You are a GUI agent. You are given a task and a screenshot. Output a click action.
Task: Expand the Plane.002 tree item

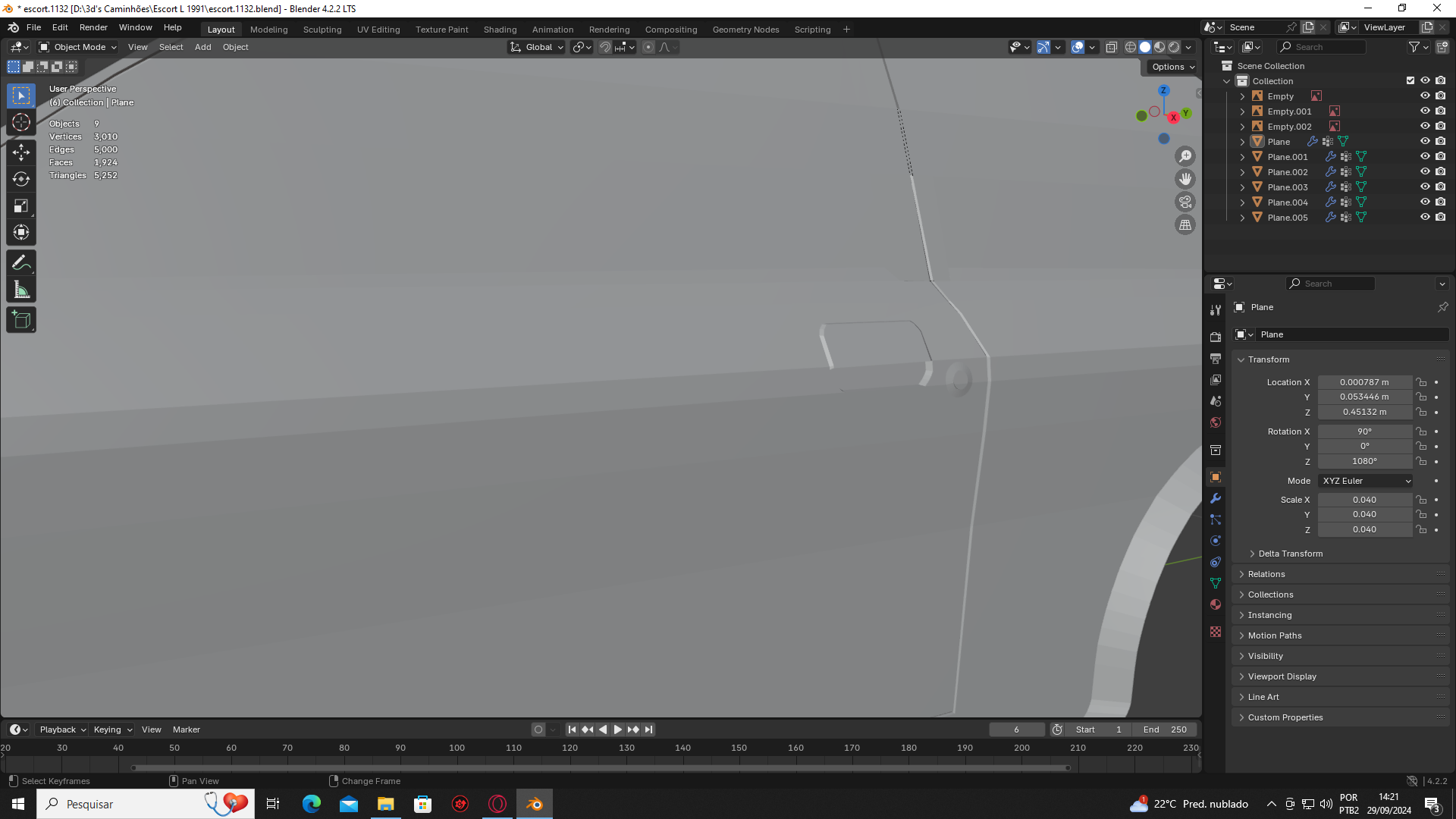pyautogui.click(x=1242, y=172)
